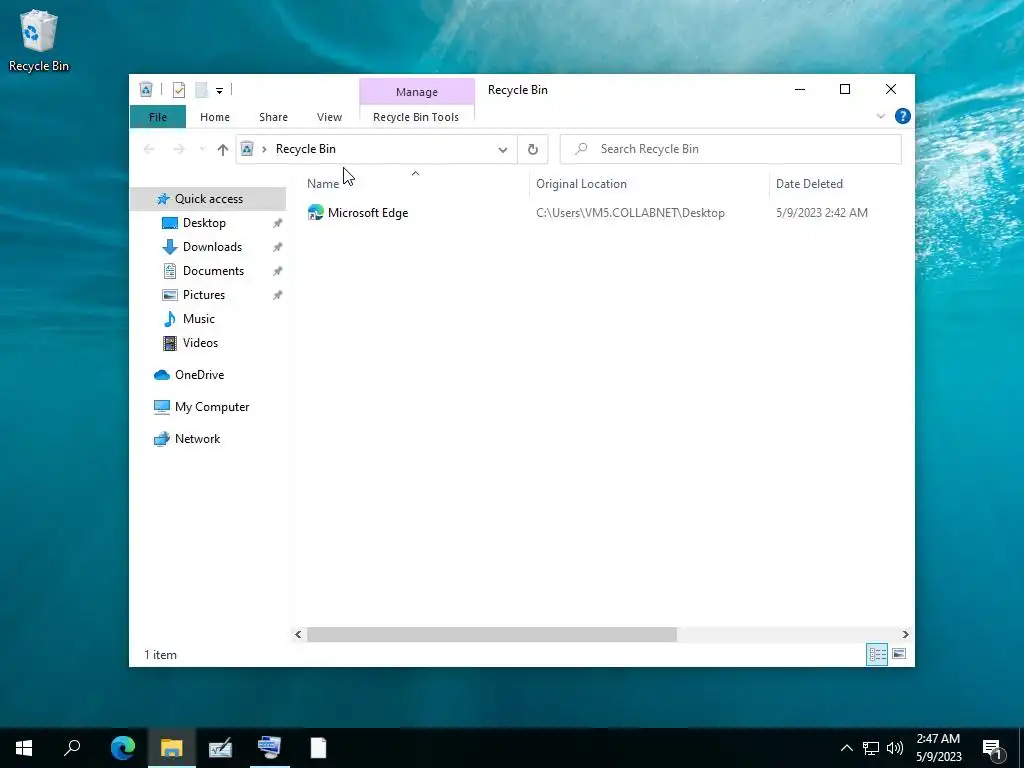
Task: Click the Forward navigation arrow
Action: click(178, 149)
